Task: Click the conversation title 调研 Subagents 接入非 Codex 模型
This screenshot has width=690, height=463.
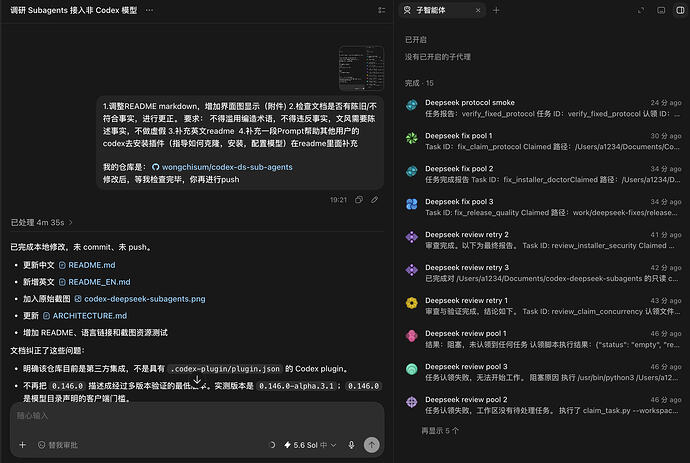Action: click(x=73, y=10)
